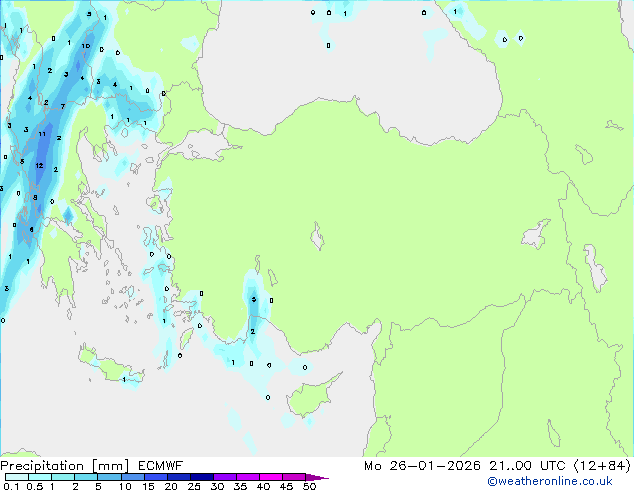Click the '15' legend scale label
The image size is (634, 490).
(x=148, y=486)
